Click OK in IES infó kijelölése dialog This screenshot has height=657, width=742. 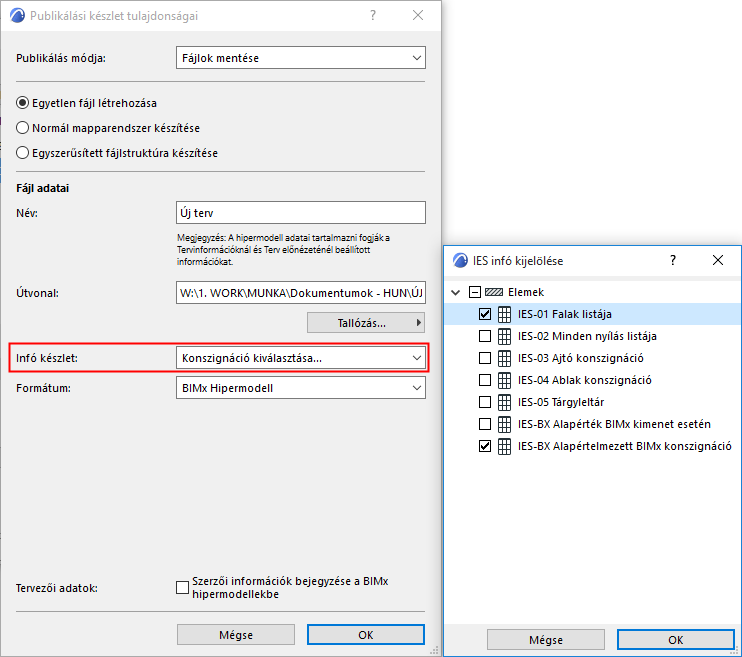coord(676,640)
